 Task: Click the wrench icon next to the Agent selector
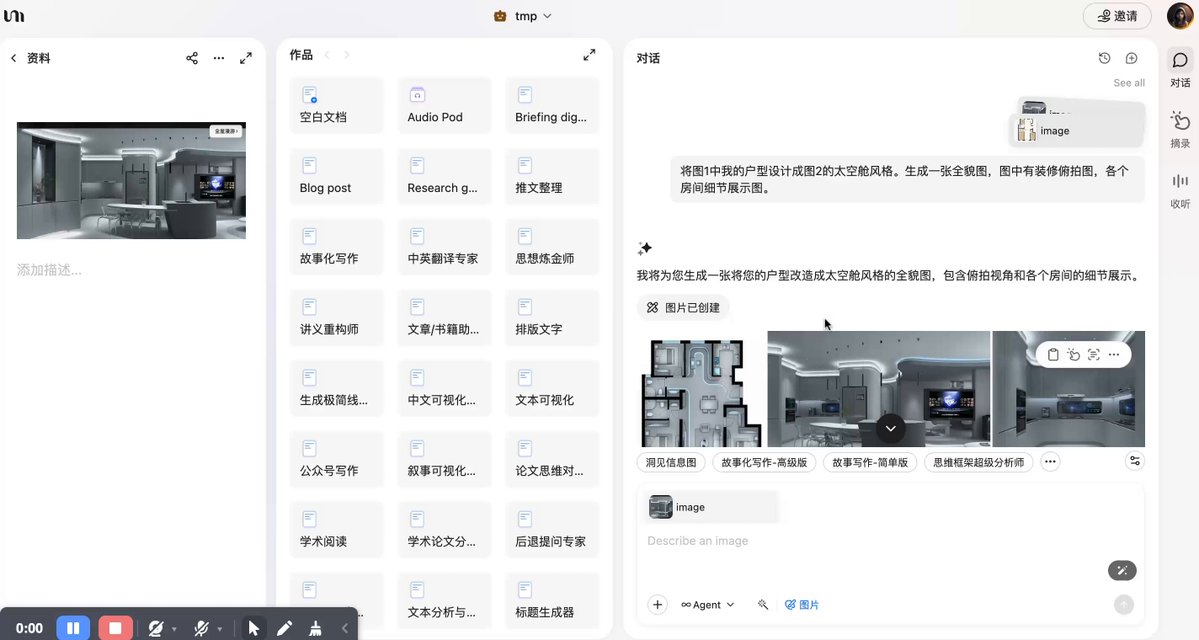click(761, 605)
